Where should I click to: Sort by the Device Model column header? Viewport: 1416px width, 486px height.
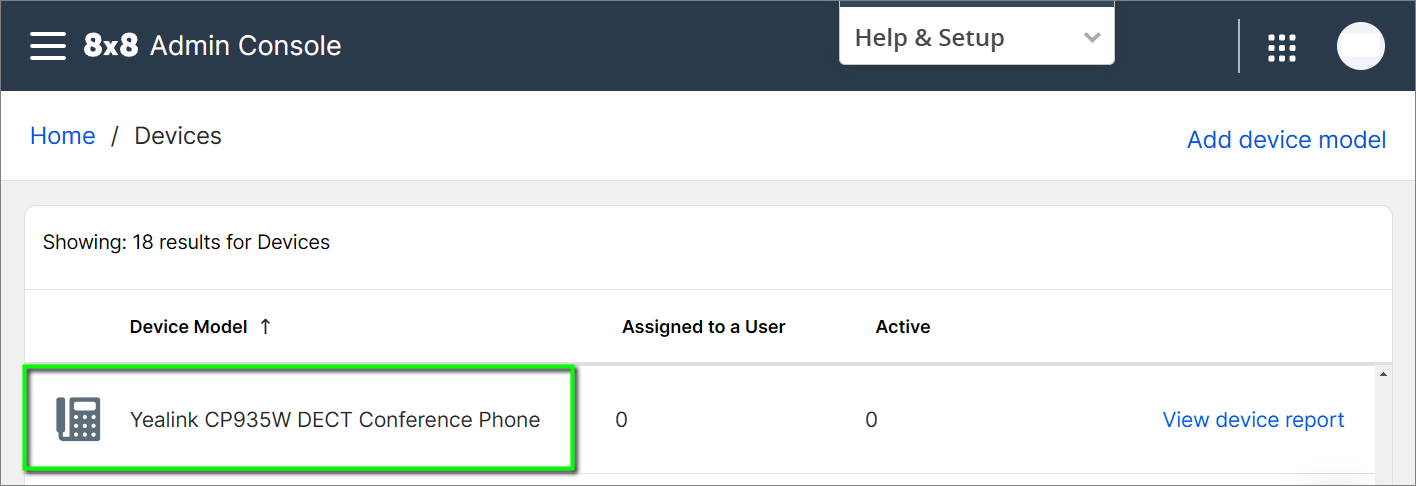tap(188, 327)
